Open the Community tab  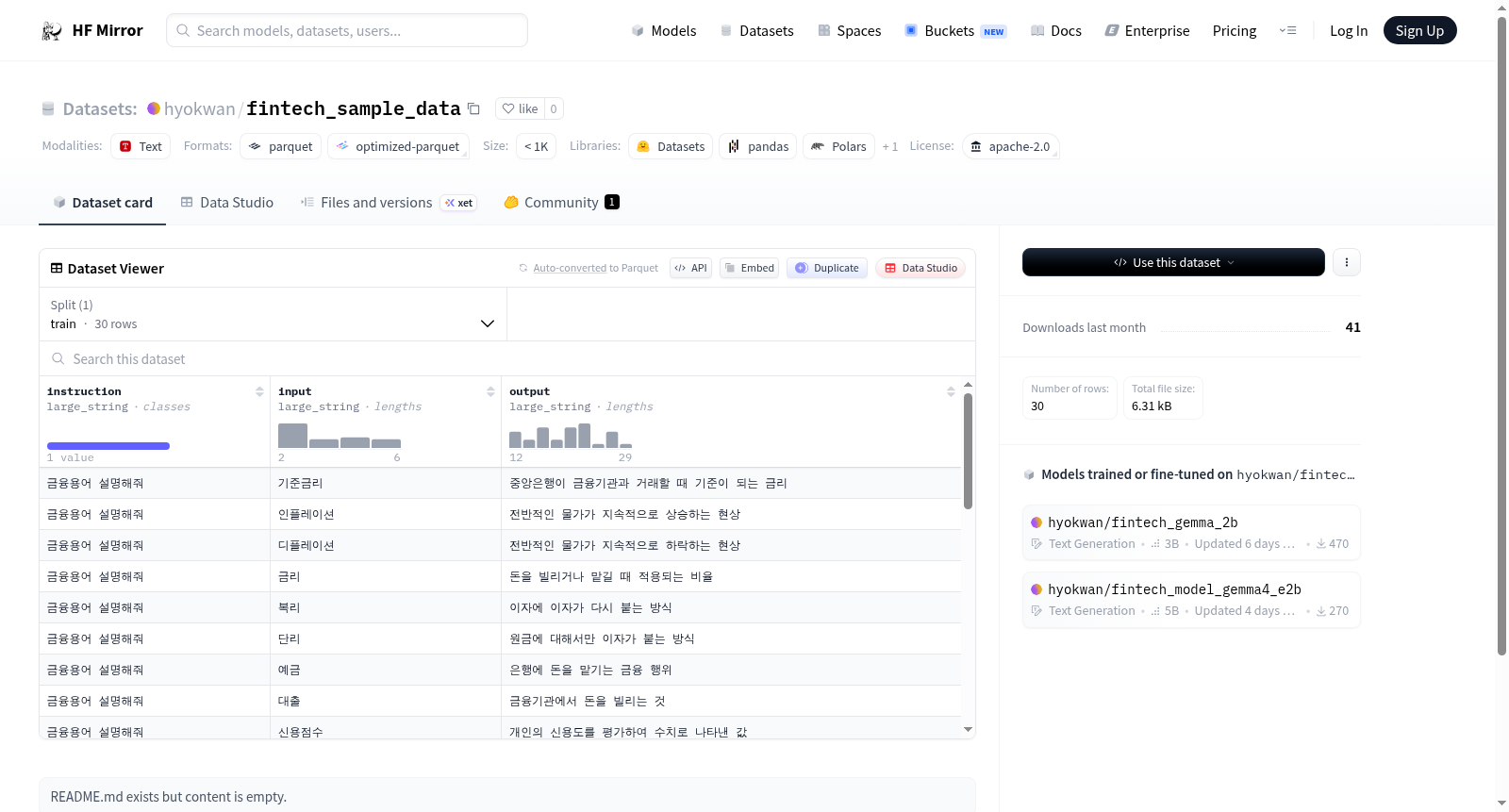point(561,202)
